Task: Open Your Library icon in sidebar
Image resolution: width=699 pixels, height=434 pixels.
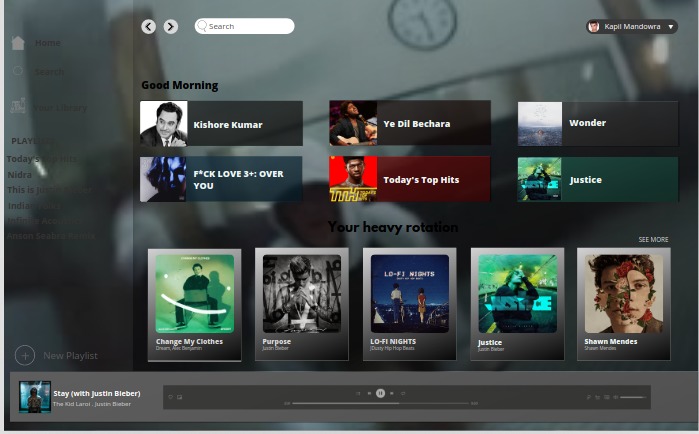Action: click(18, 106)
